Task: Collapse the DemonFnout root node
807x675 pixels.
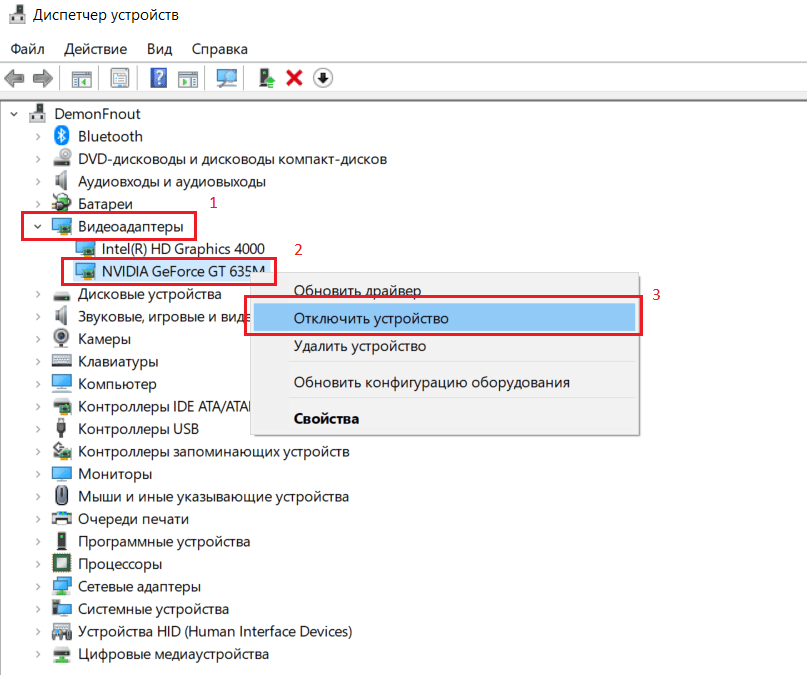Action: point(14,114)
